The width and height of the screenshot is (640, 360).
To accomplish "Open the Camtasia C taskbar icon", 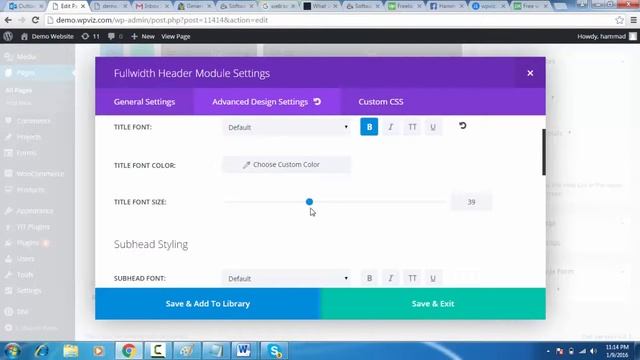I will coord(157,351).
